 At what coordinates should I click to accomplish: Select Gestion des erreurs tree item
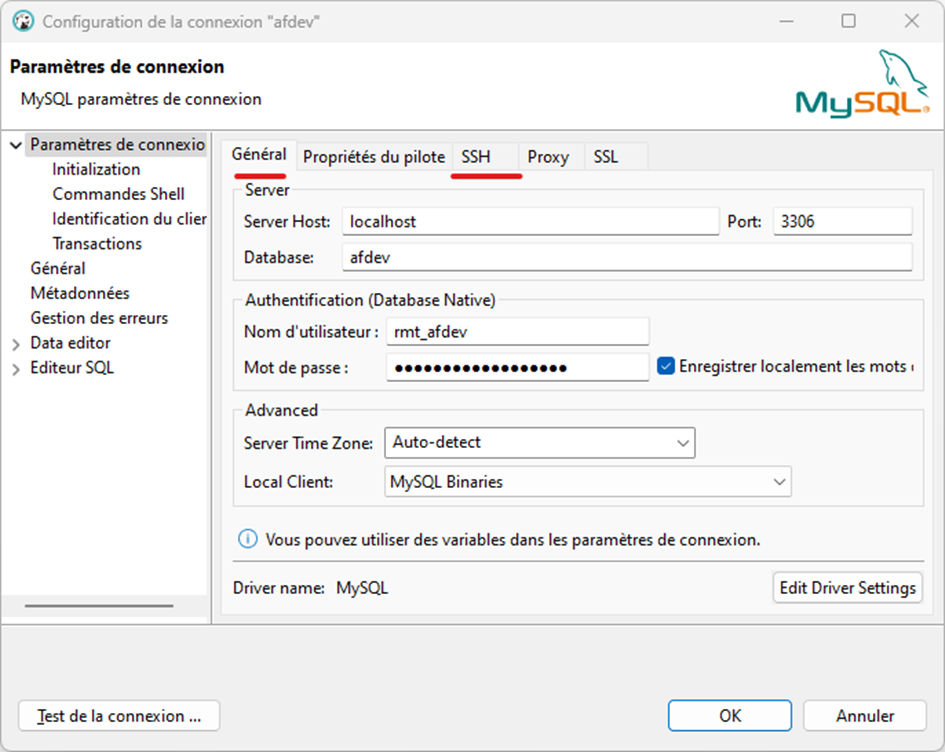(x=99, y=318)
